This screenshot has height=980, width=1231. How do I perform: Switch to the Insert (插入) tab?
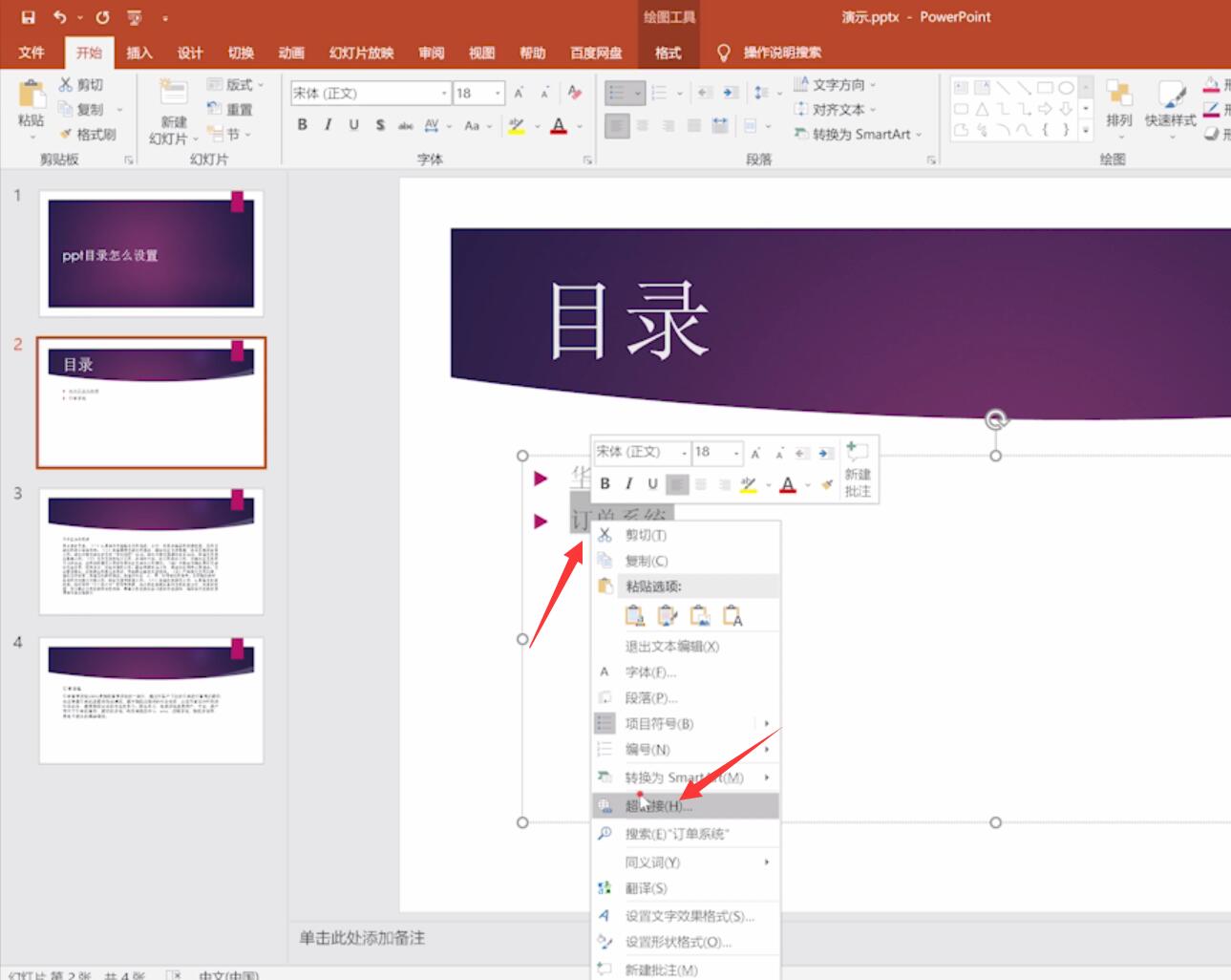click(139, 53)
